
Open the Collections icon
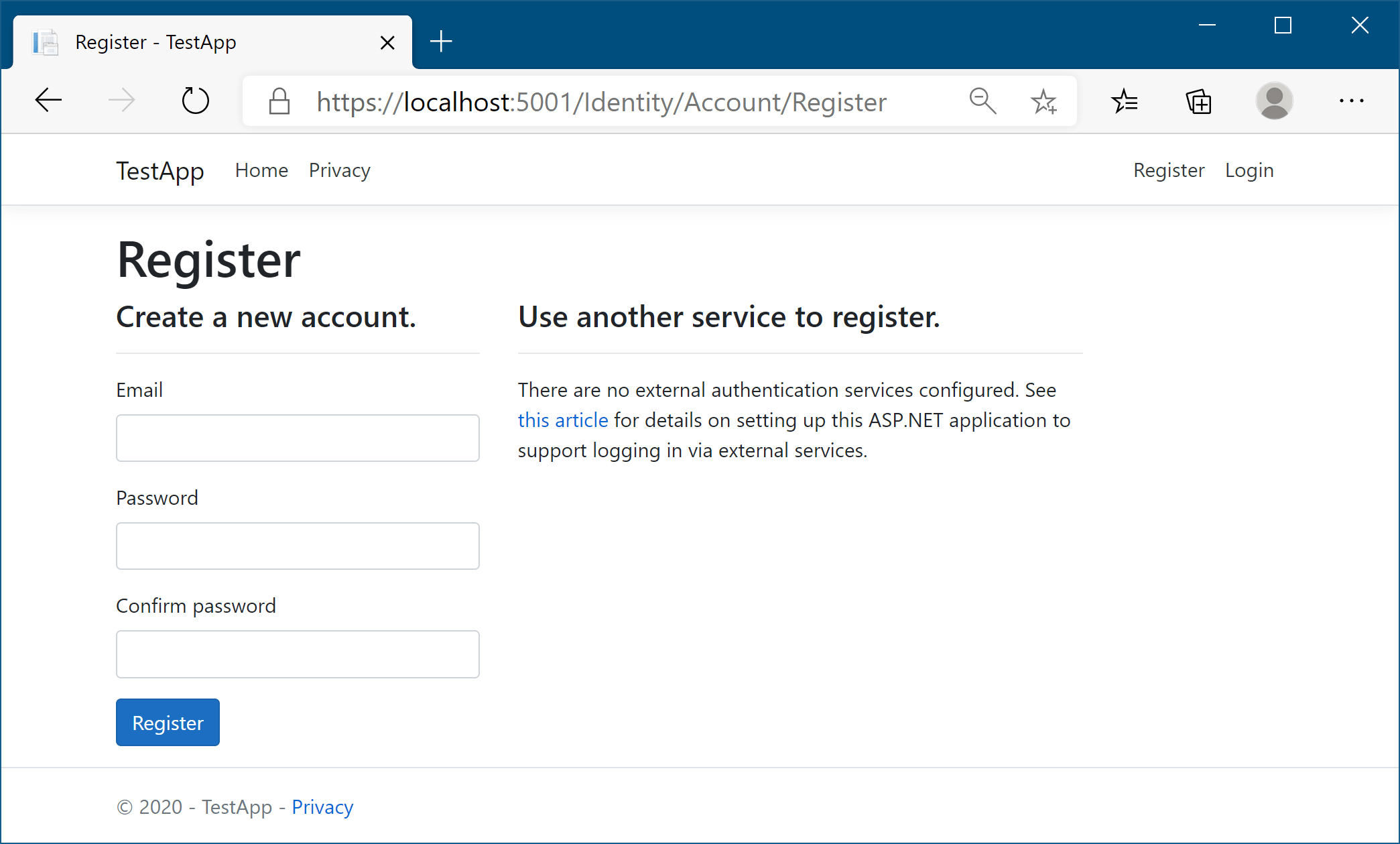pos(1198,102)
